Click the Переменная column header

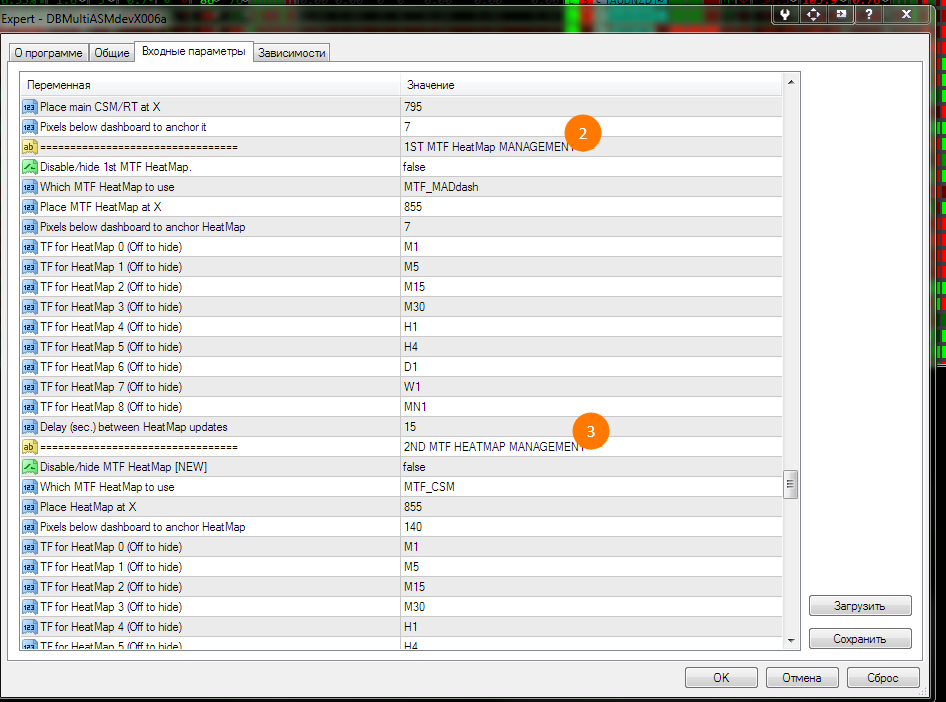click(x=210, y=86)
